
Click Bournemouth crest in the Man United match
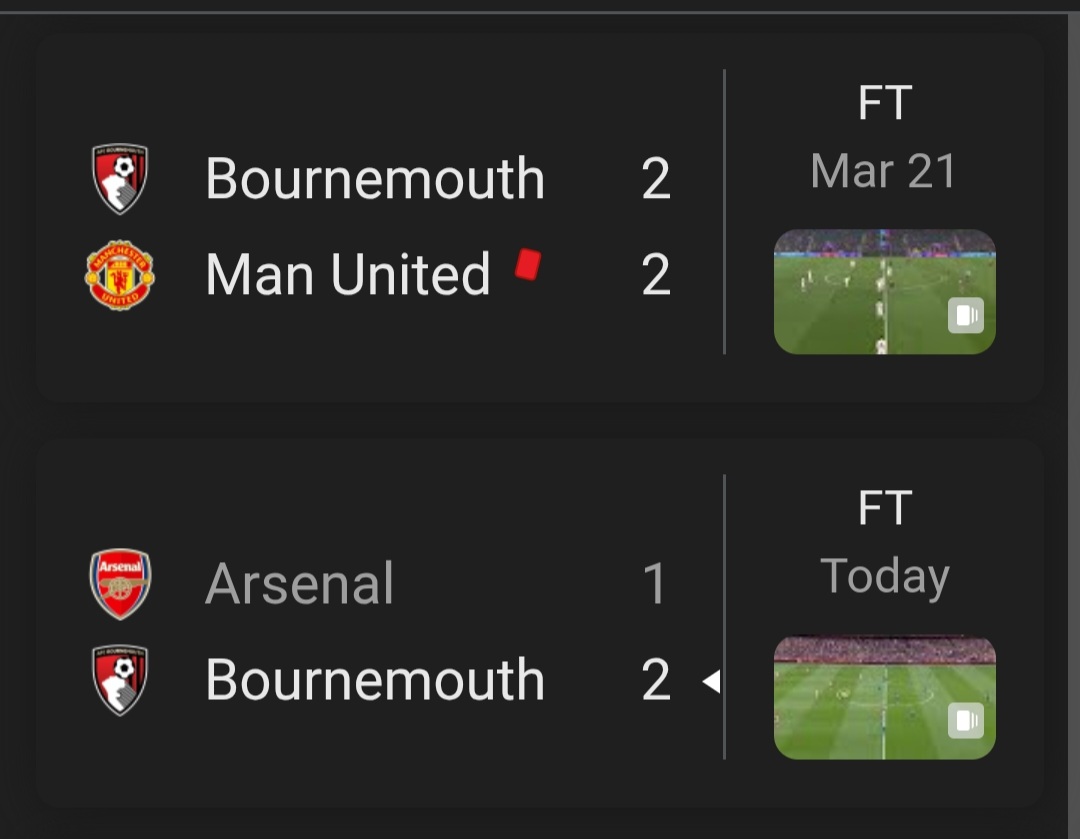pyautogui.click(x=120, y=179)
